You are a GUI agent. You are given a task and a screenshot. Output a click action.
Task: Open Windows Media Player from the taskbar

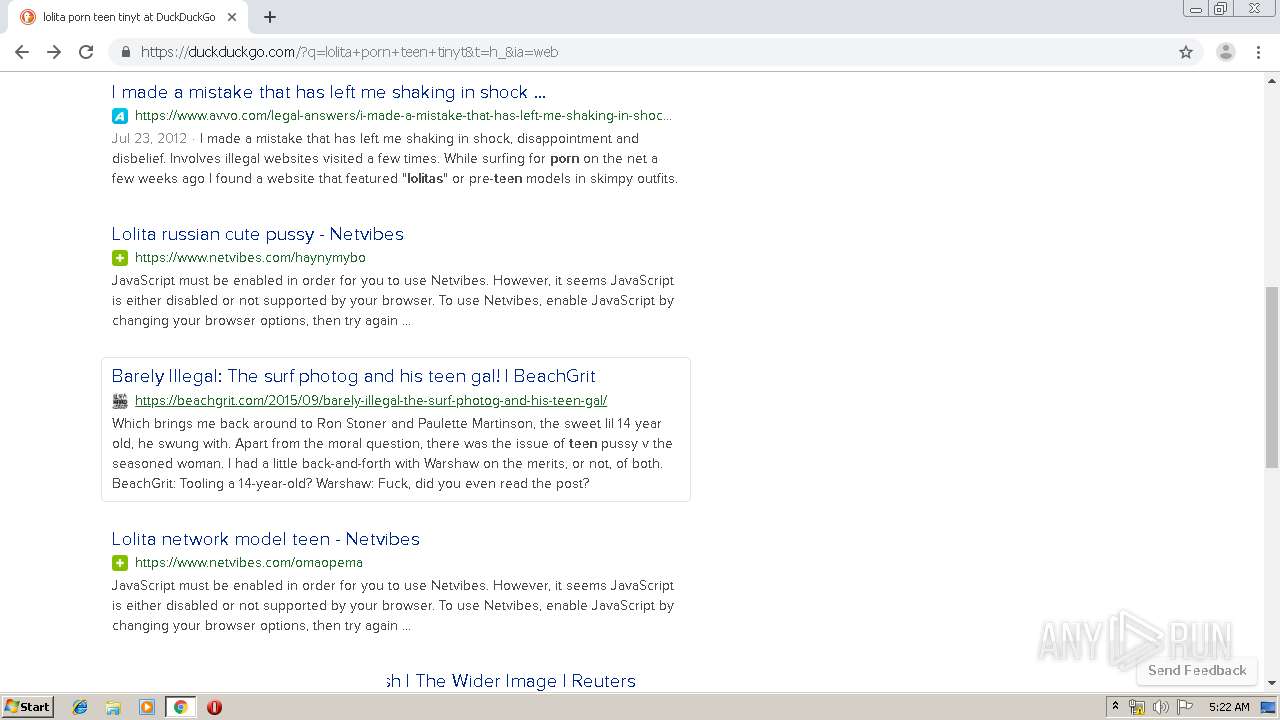tap(147, 707)
